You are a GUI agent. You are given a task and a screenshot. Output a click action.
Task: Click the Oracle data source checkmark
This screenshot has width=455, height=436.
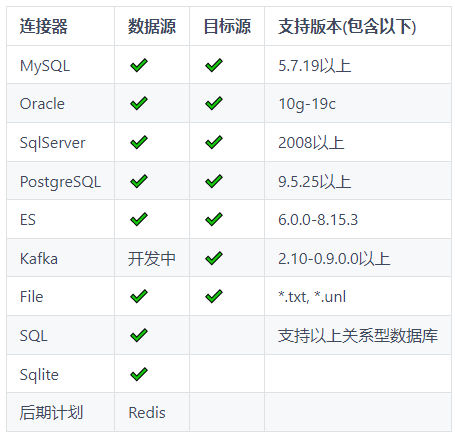(139, 103)
